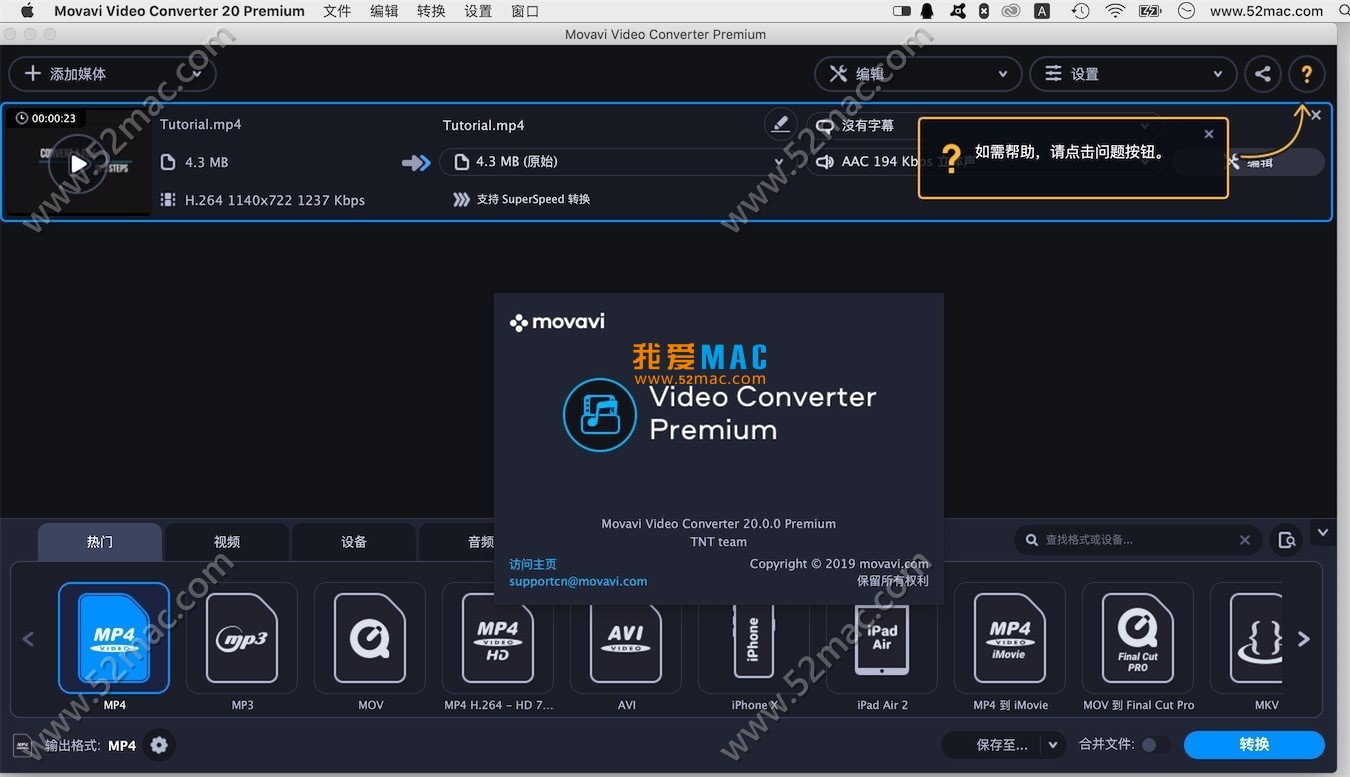Click the supportcn@movavi.com email link

click(x=578, y=581)
